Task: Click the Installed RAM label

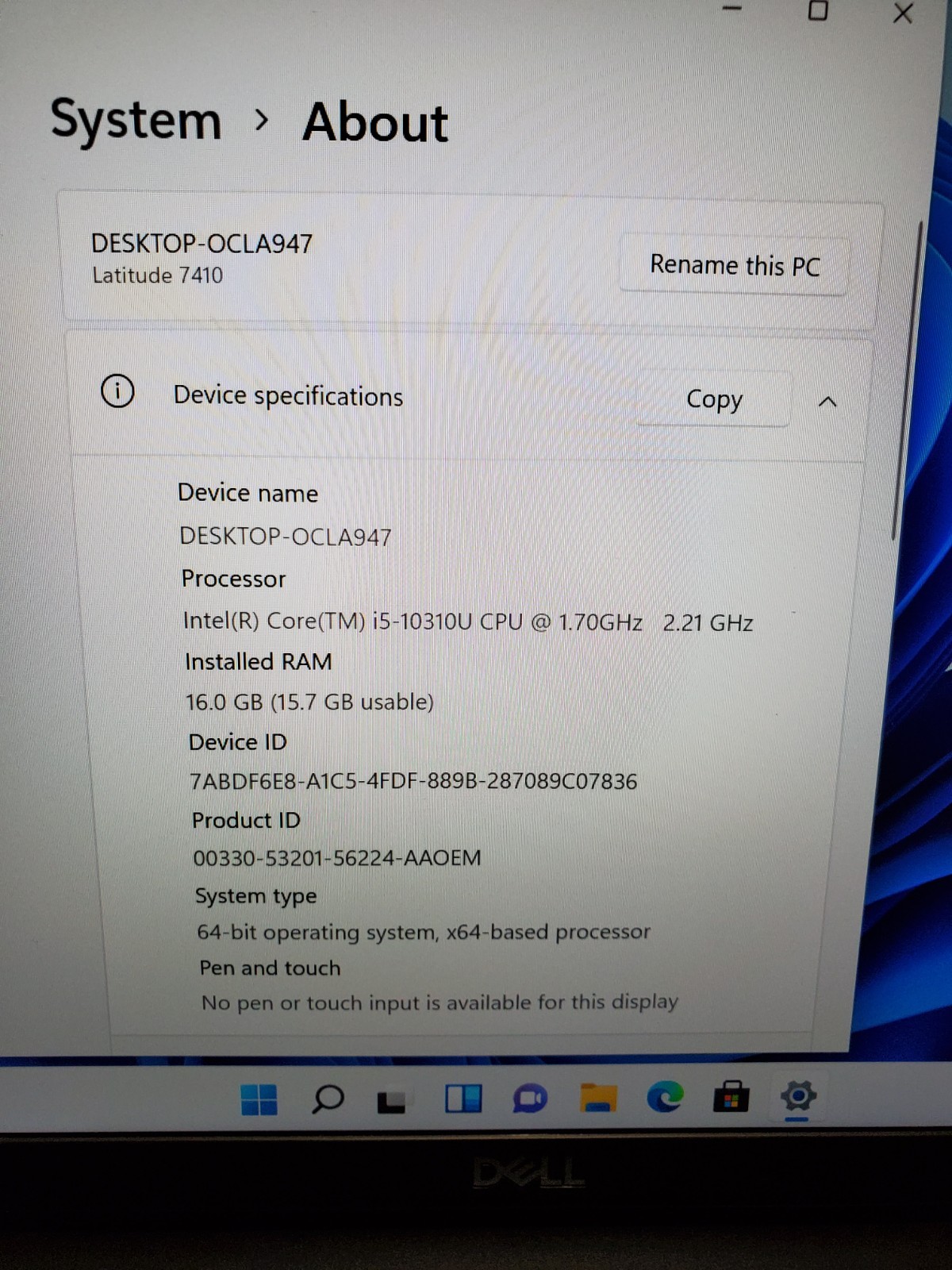Action: (x=259, y=662)
